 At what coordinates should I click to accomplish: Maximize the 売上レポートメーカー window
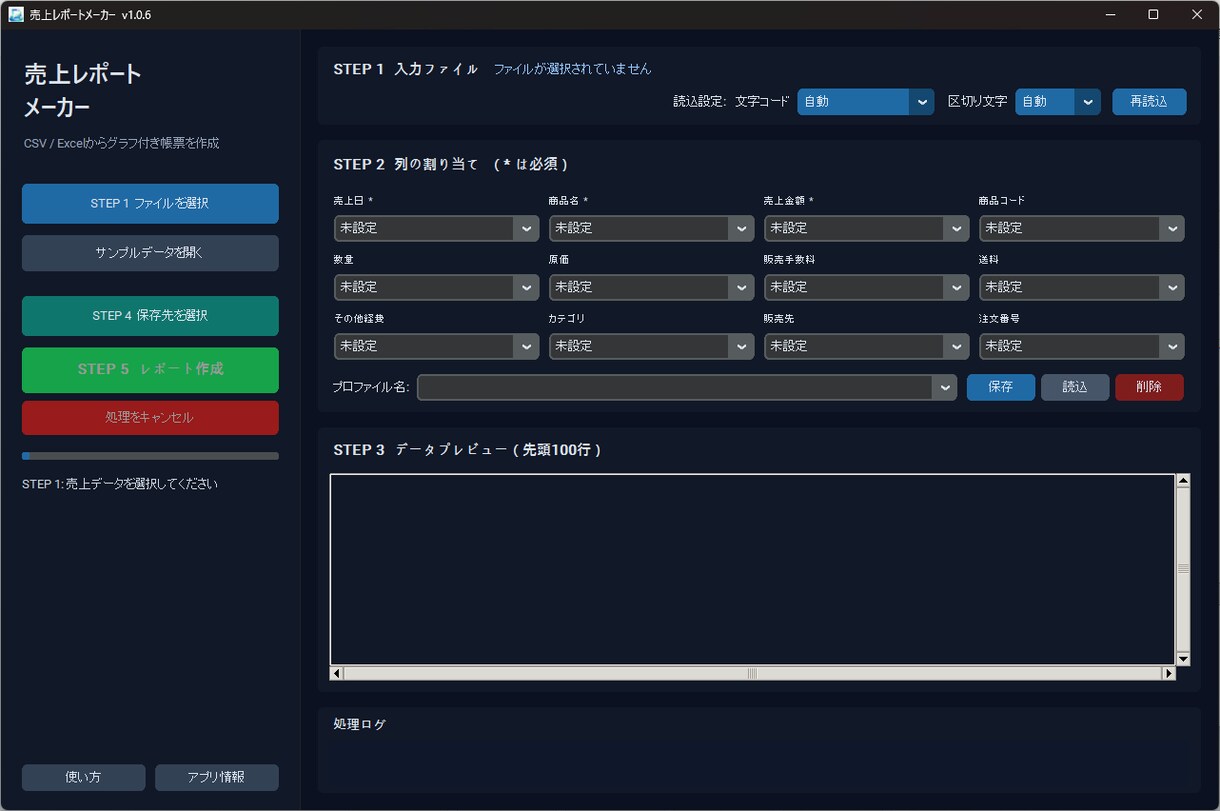click(1153, 14)
